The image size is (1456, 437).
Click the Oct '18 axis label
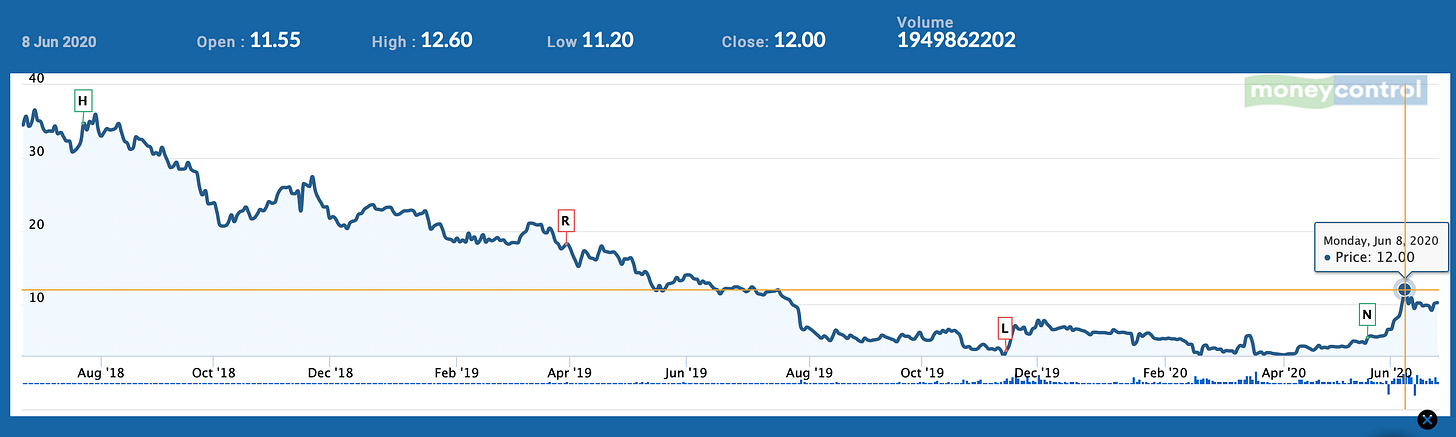pyautogui.click(x=214, y=372)
